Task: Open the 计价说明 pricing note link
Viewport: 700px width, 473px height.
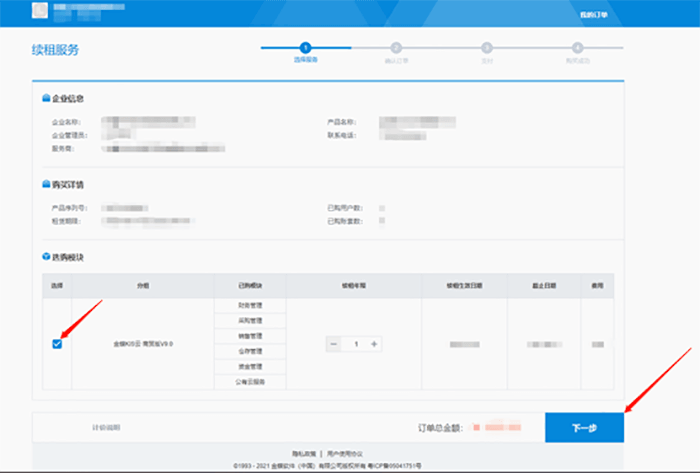Action: click(x=106, y=427)
